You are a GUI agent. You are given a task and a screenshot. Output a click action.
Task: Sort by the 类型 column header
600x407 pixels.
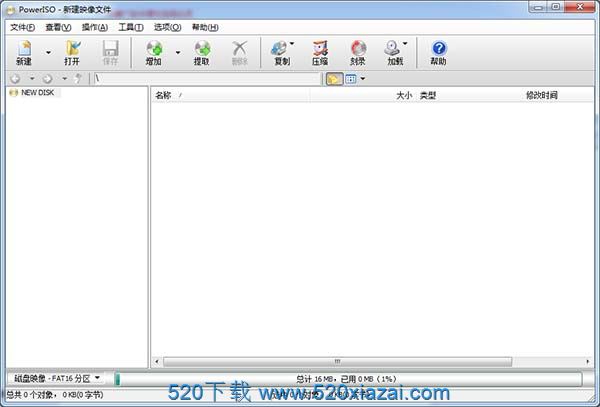[428, 95]
